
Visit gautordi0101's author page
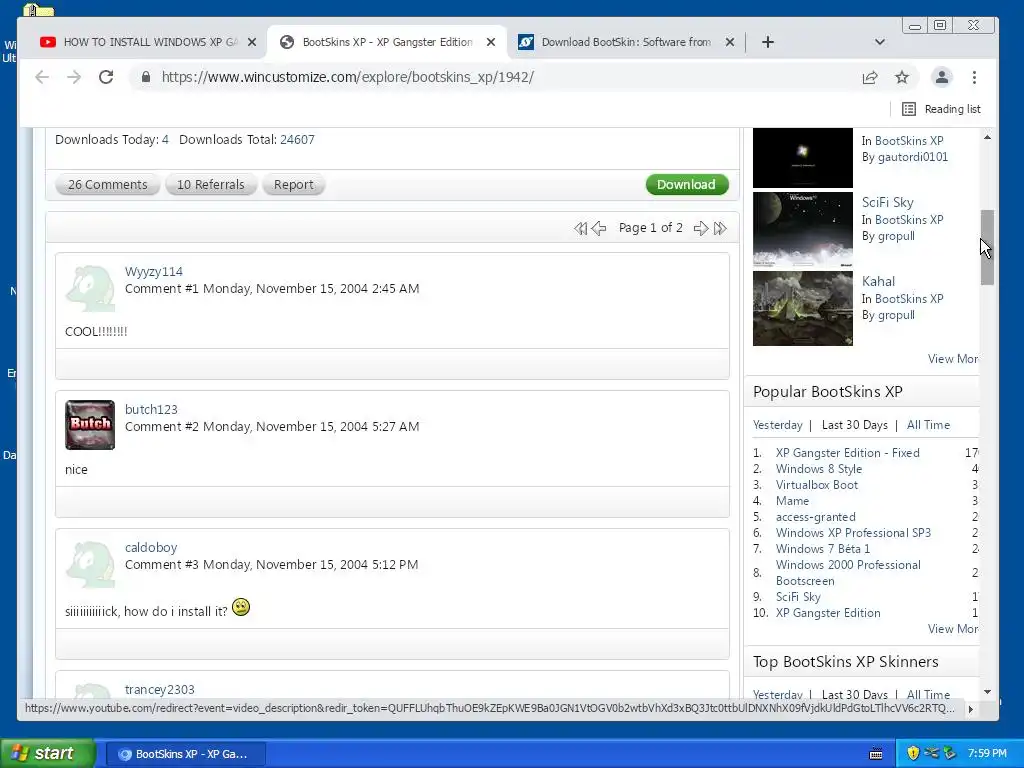[912, 157]
